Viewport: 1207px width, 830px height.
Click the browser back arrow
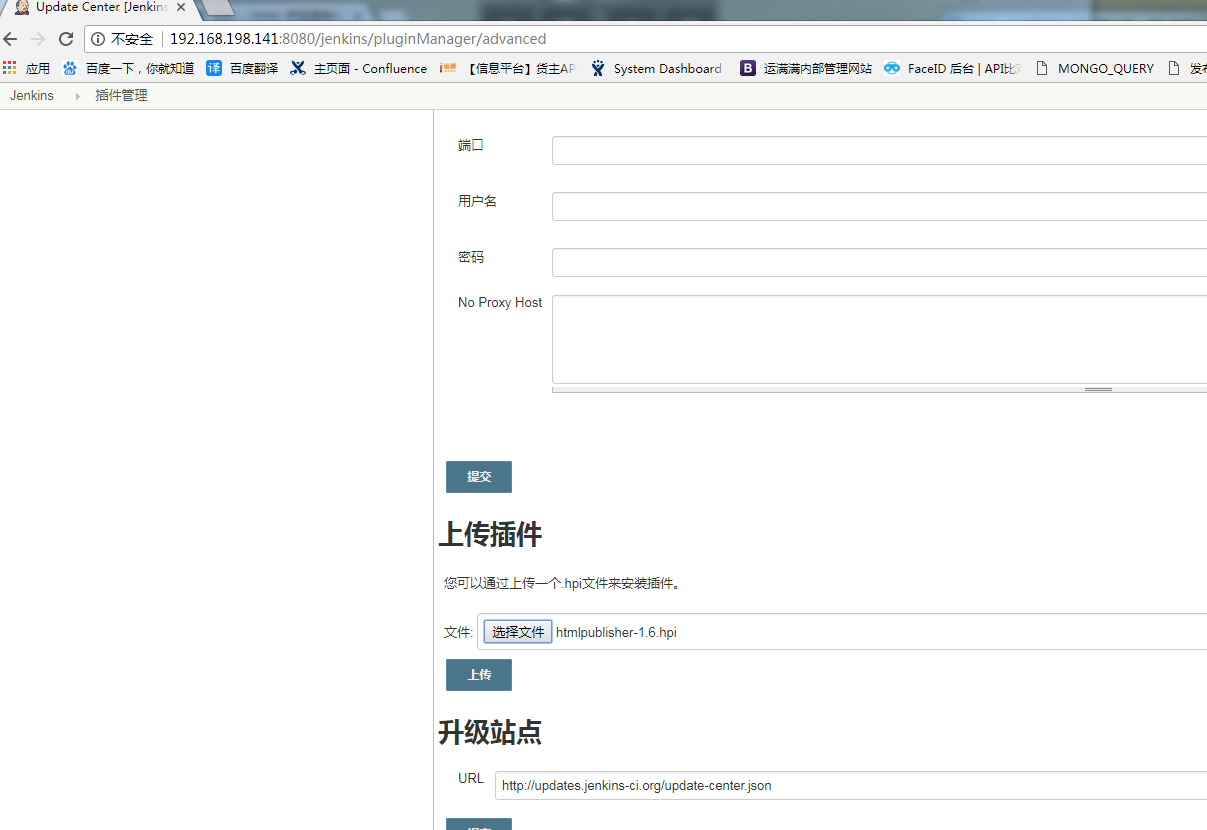click(11, 39)
